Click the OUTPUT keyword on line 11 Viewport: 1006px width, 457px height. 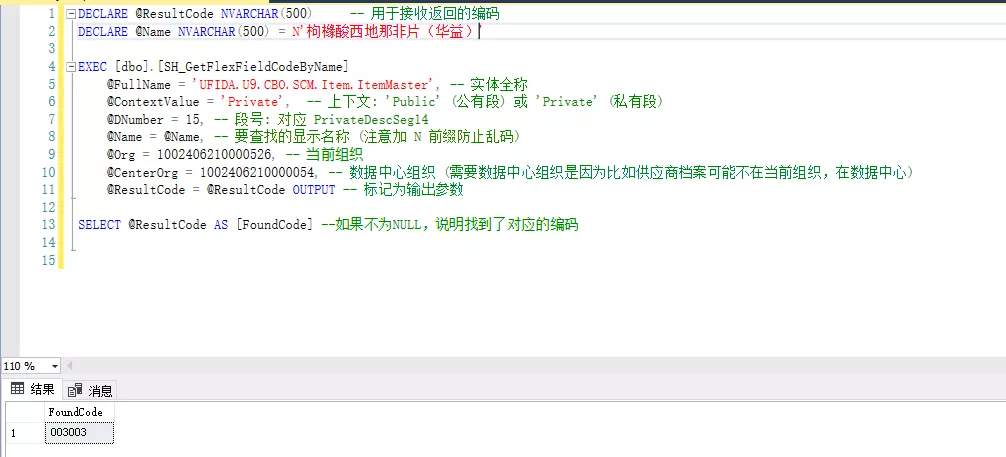(x=314, y=189)
